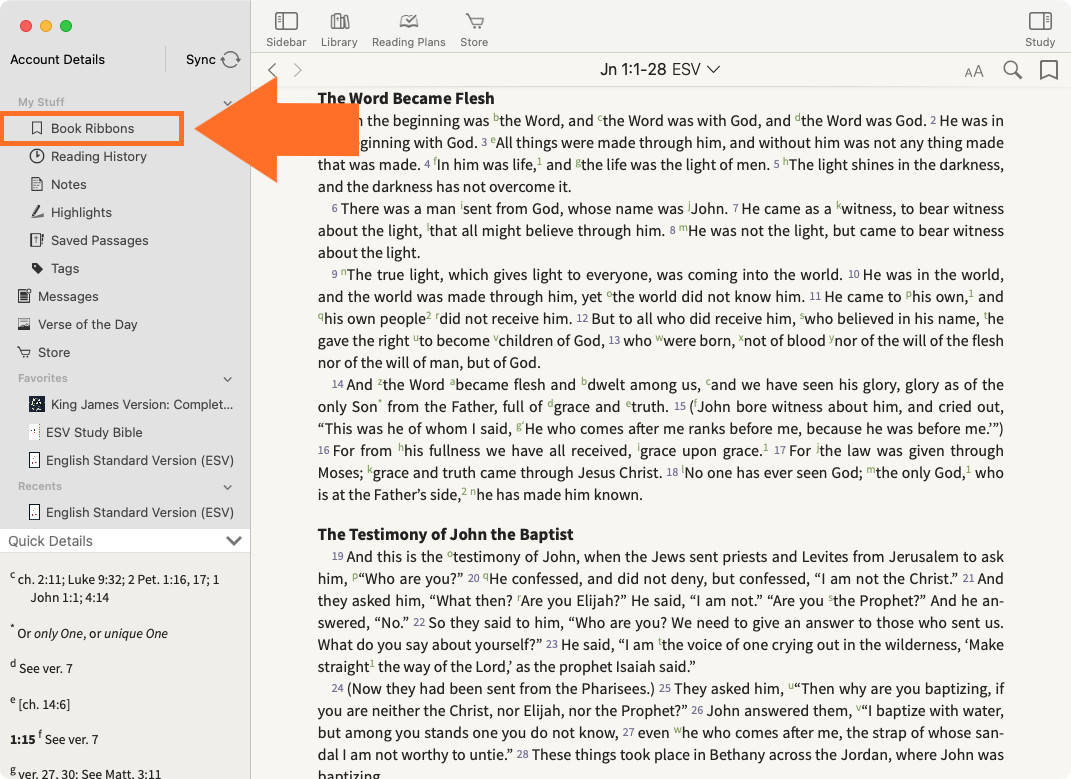Open the AA text size options
The width and height of the screenshot is (1071, 779).
(x=974, y=71)
